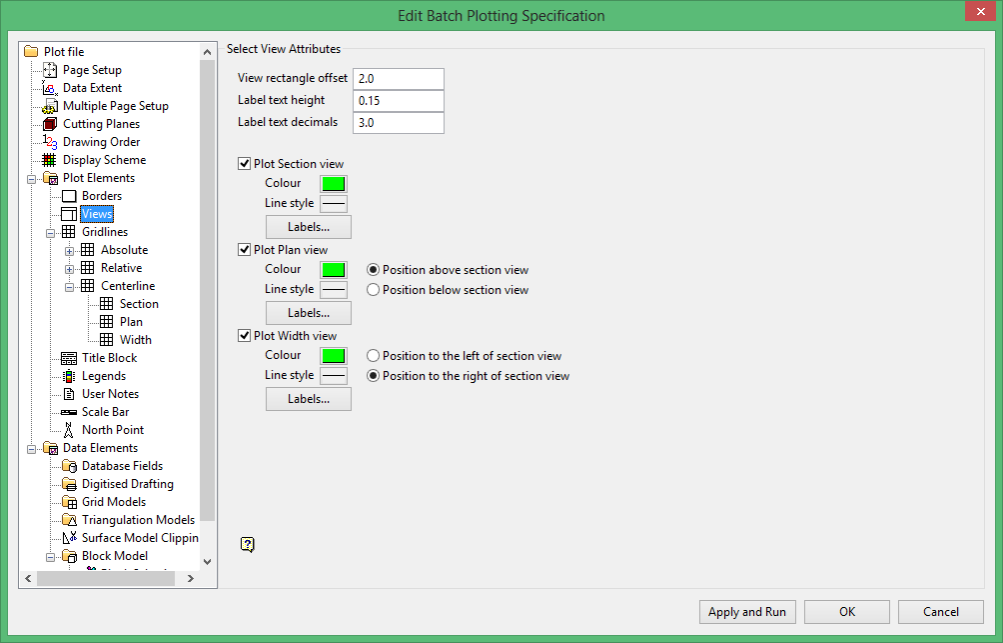
Task: Open the Plot Section view colour swatch
Action: (x=333, y=184)
